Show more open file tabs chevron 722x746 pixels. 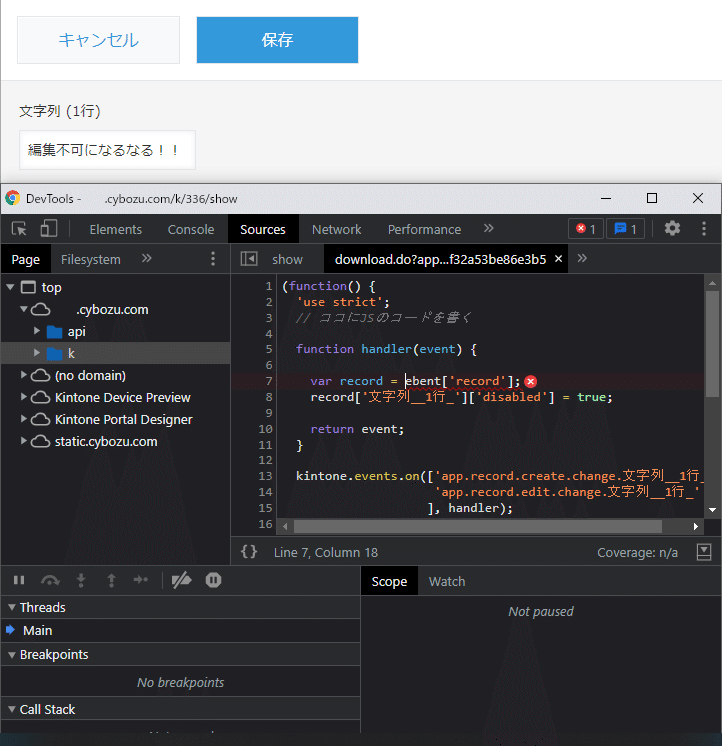point(582,258)
